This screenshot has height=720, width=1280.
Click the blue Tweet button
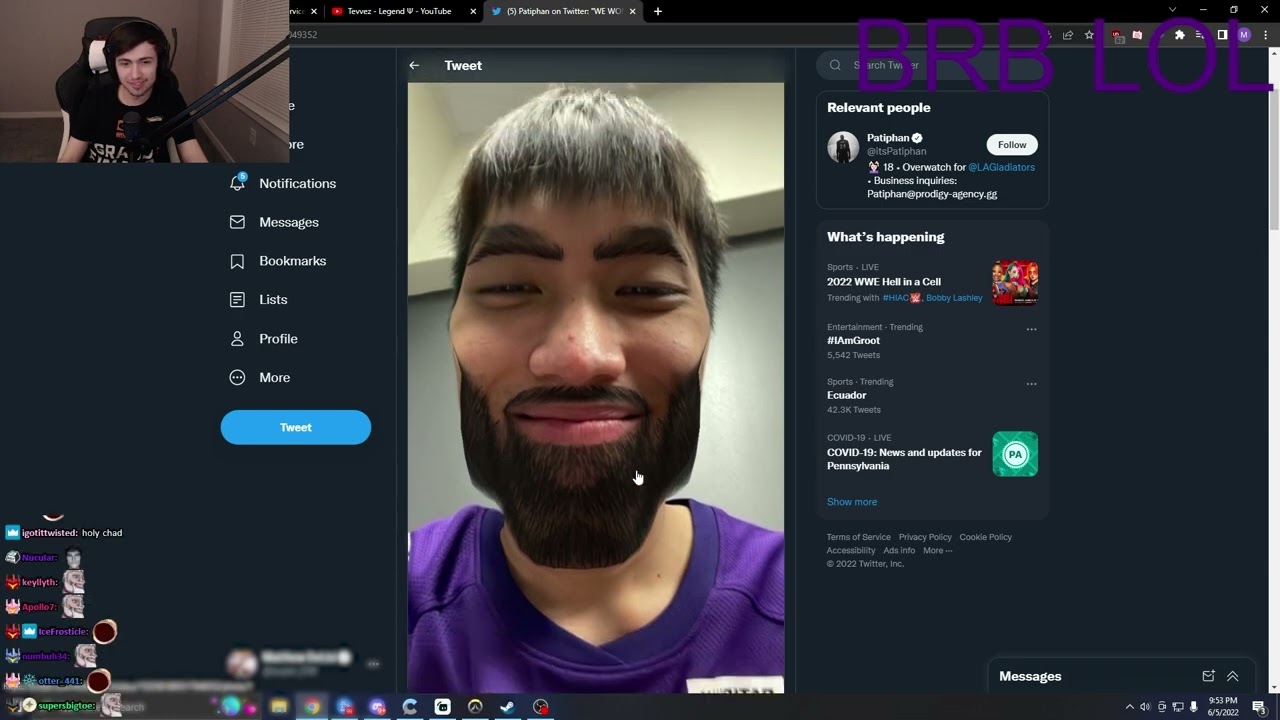click(296, 427)
